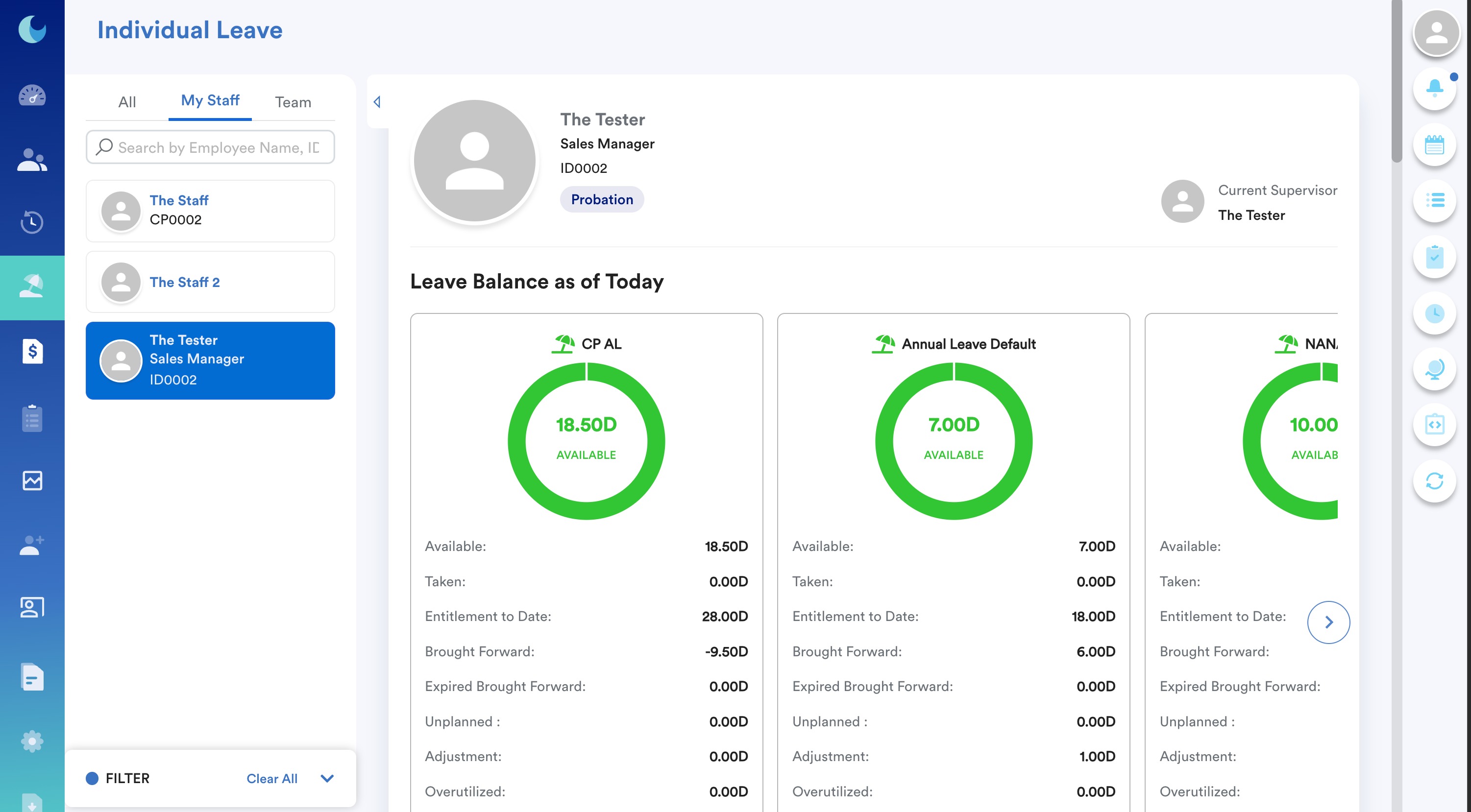The image size is (1471, 812).
Task: Open the employees group icon in sidebar
Action: (32, 160)
